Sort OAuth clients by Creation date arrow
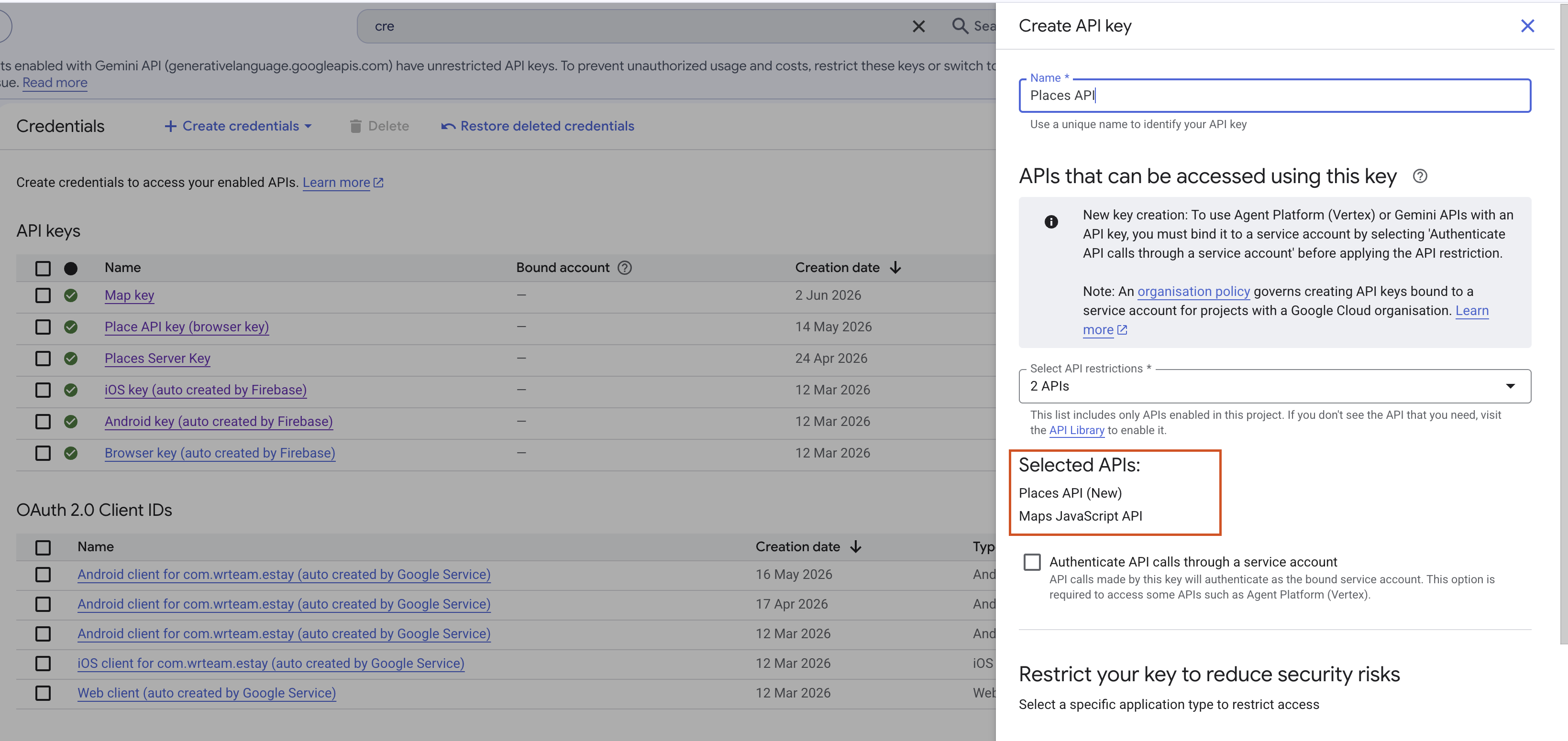1568x741 pixels. click(x=855, y=546)
